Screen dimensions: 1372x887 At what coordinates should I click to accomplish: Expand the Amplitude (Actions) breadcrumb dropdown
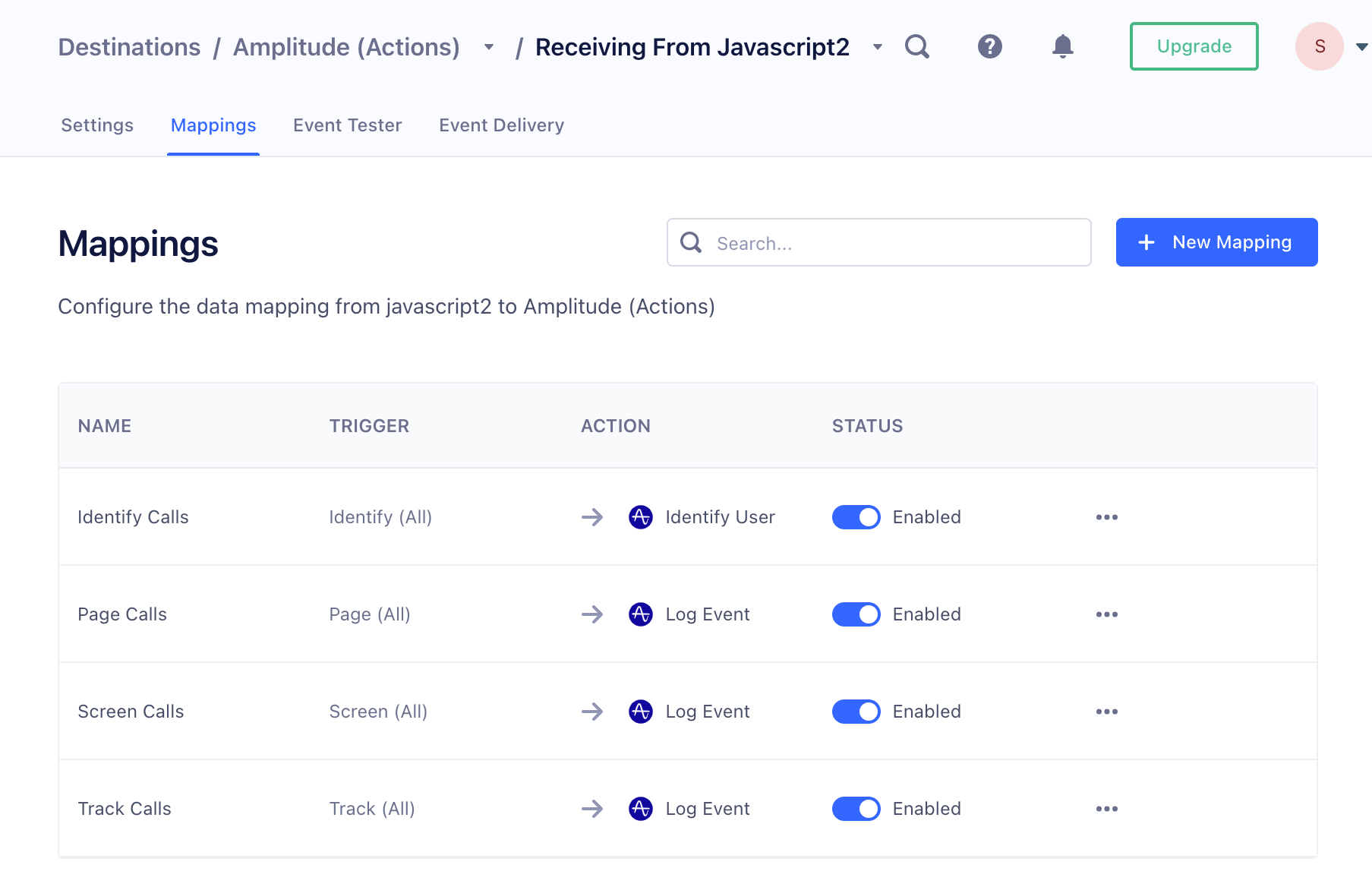489,47
